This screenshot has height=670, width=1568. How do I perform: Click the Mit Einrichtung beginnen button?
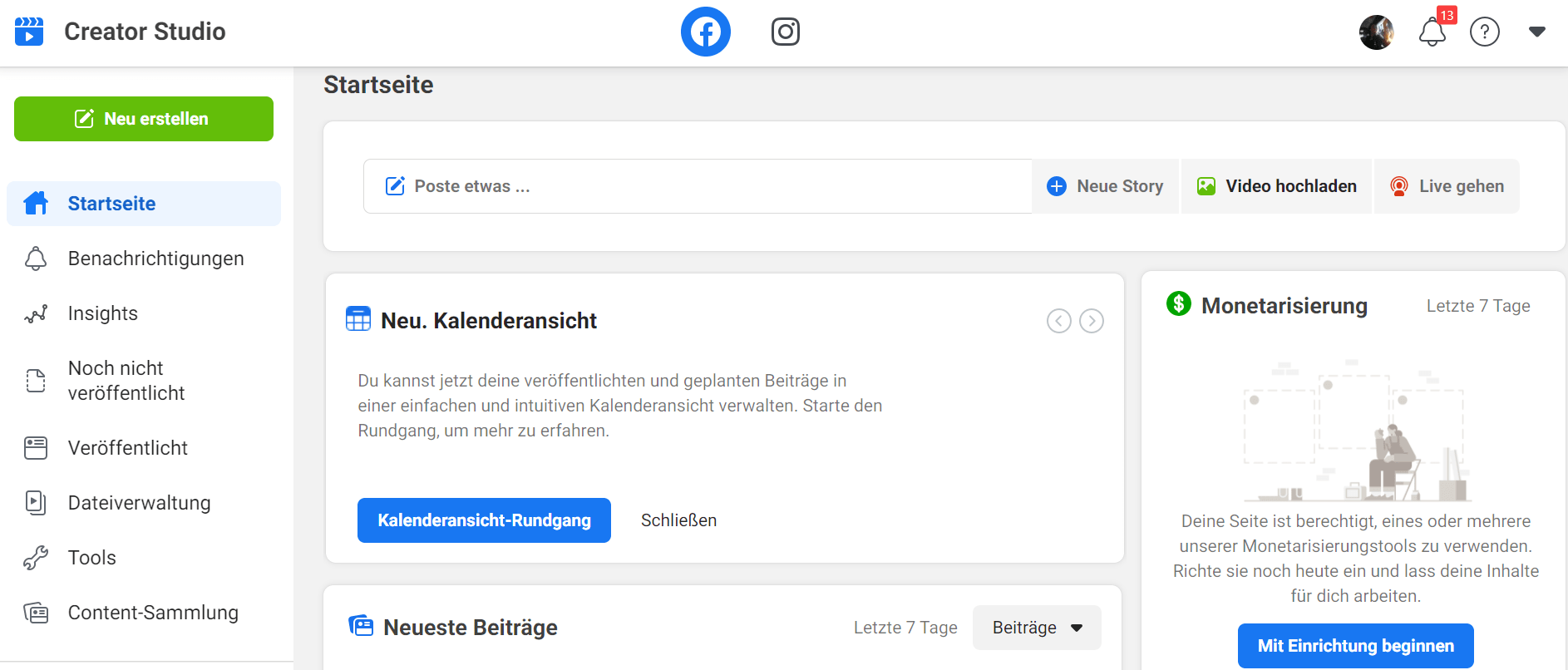(1356, 646)
